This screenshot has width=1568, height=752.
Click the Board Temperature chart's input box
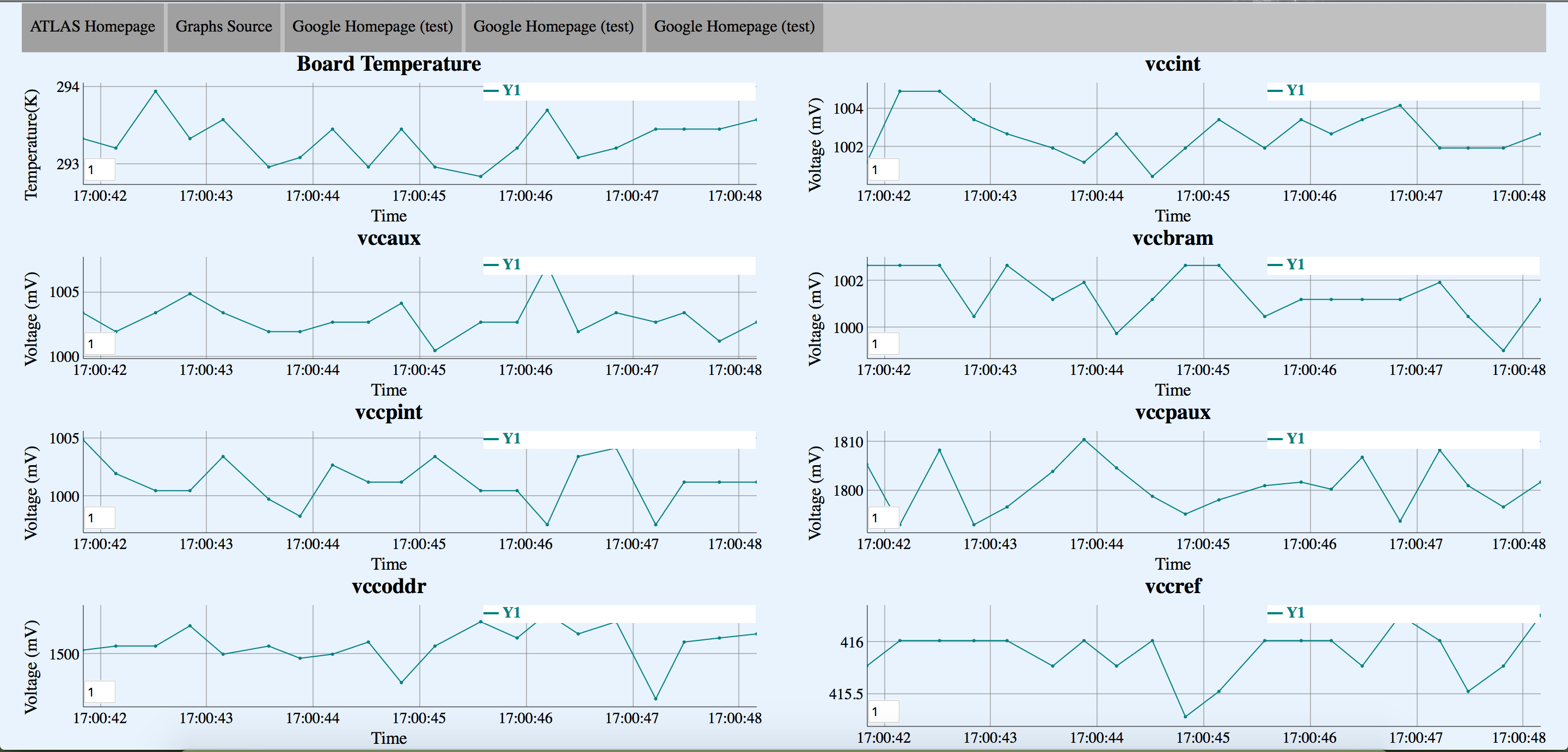pos(100,170)
